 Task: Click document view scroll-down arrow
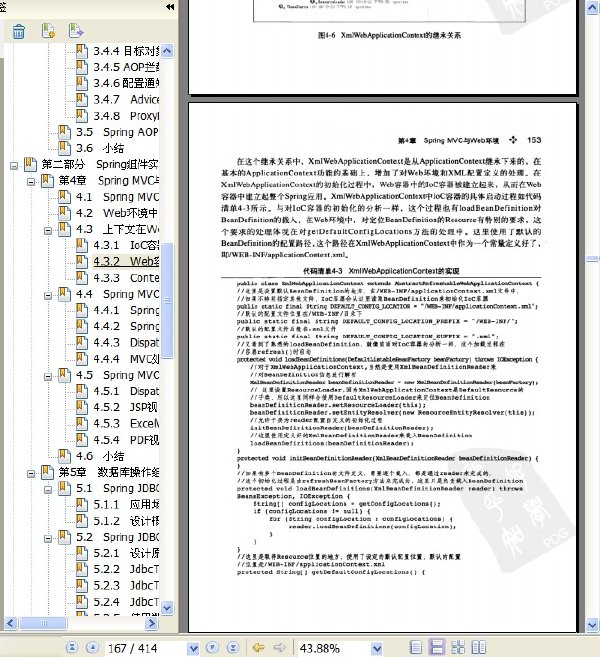[x=592, y=625]
